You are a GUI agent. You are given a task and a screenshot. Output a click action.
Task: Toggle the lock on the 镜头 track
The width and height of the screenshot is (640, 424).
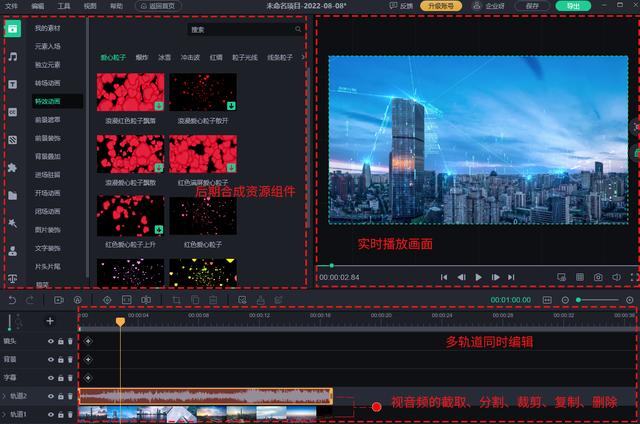pos(61,341)
